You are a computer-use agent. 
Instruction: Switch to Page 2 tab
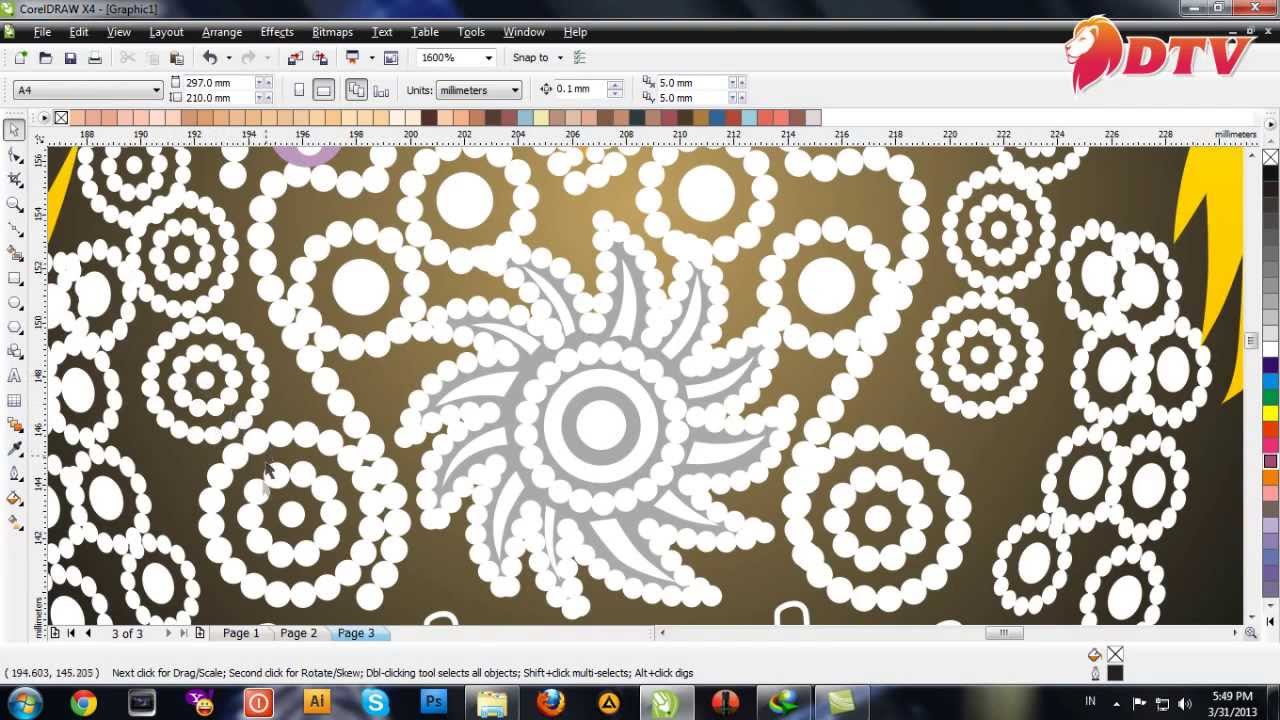pos(298,633)
